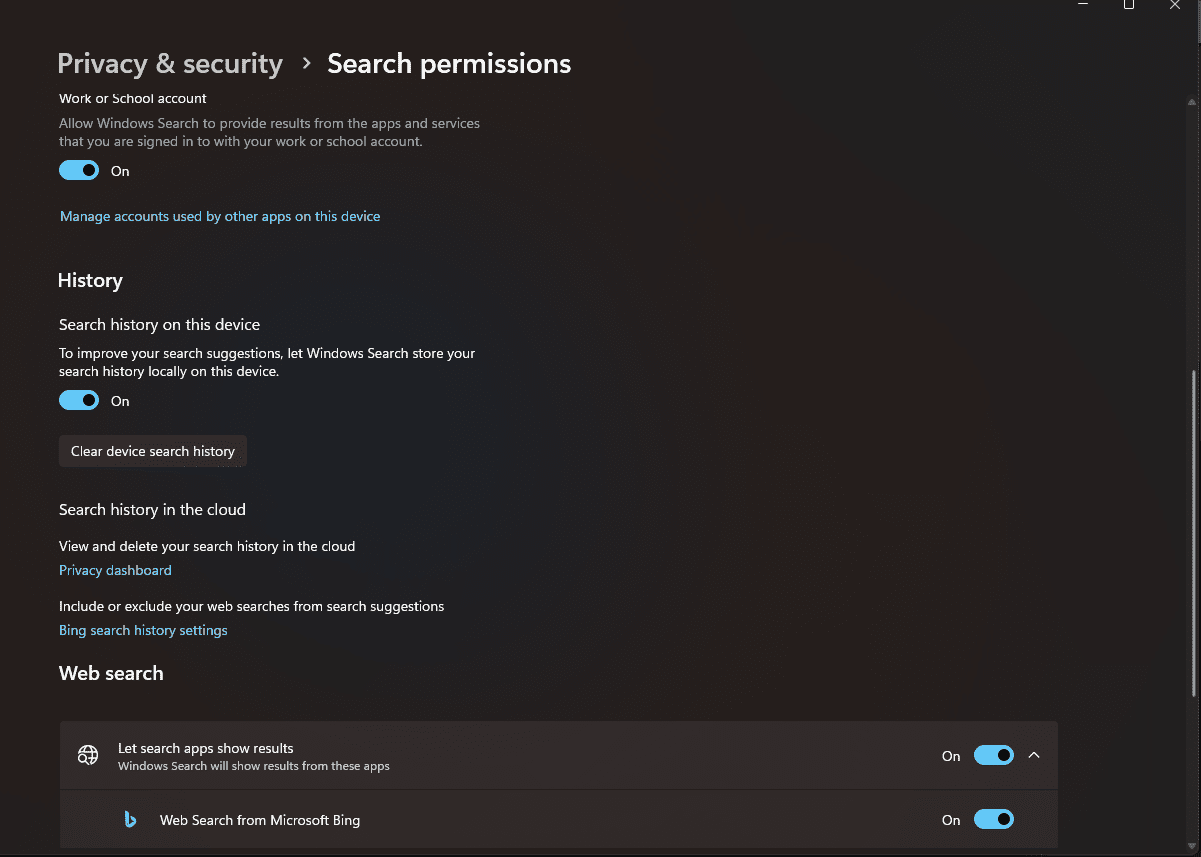1201x857 pixels.
Task: Click the scrollbar up arrow
Action: tap(1192, 102)
